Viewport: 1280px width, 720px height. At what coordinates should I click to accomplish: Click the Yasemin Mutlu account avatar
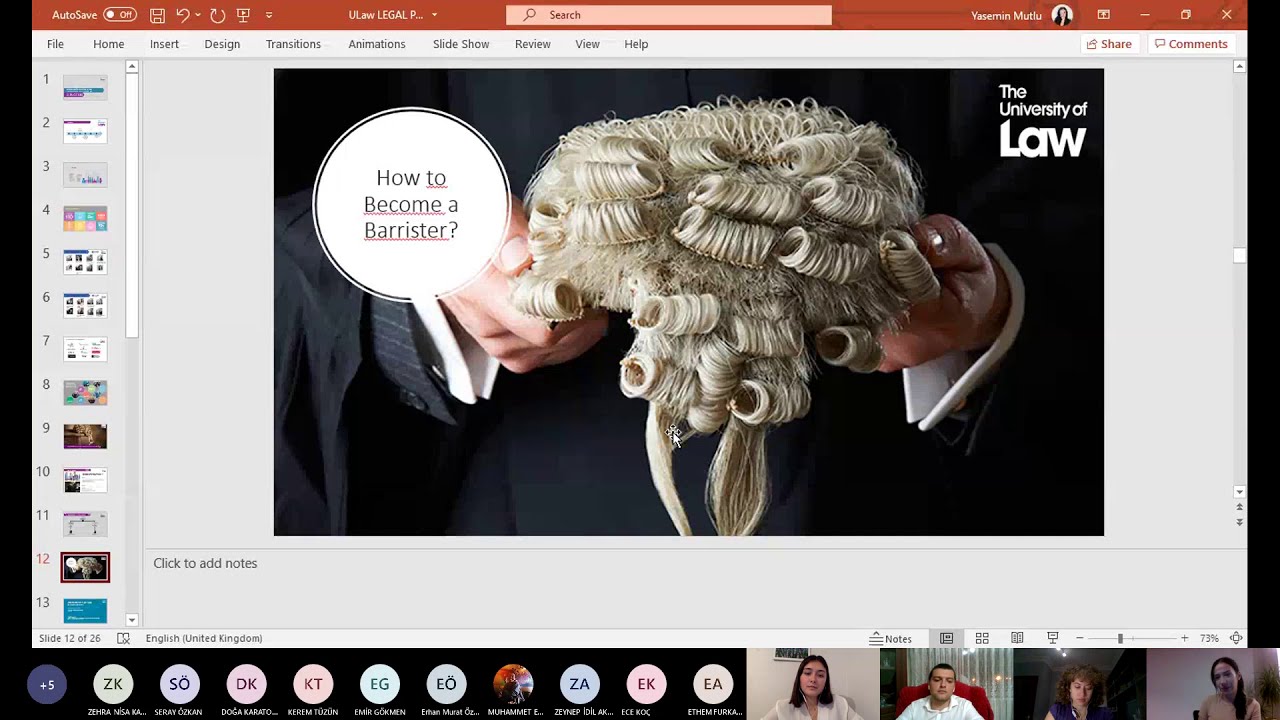(x=1062, y=15)
